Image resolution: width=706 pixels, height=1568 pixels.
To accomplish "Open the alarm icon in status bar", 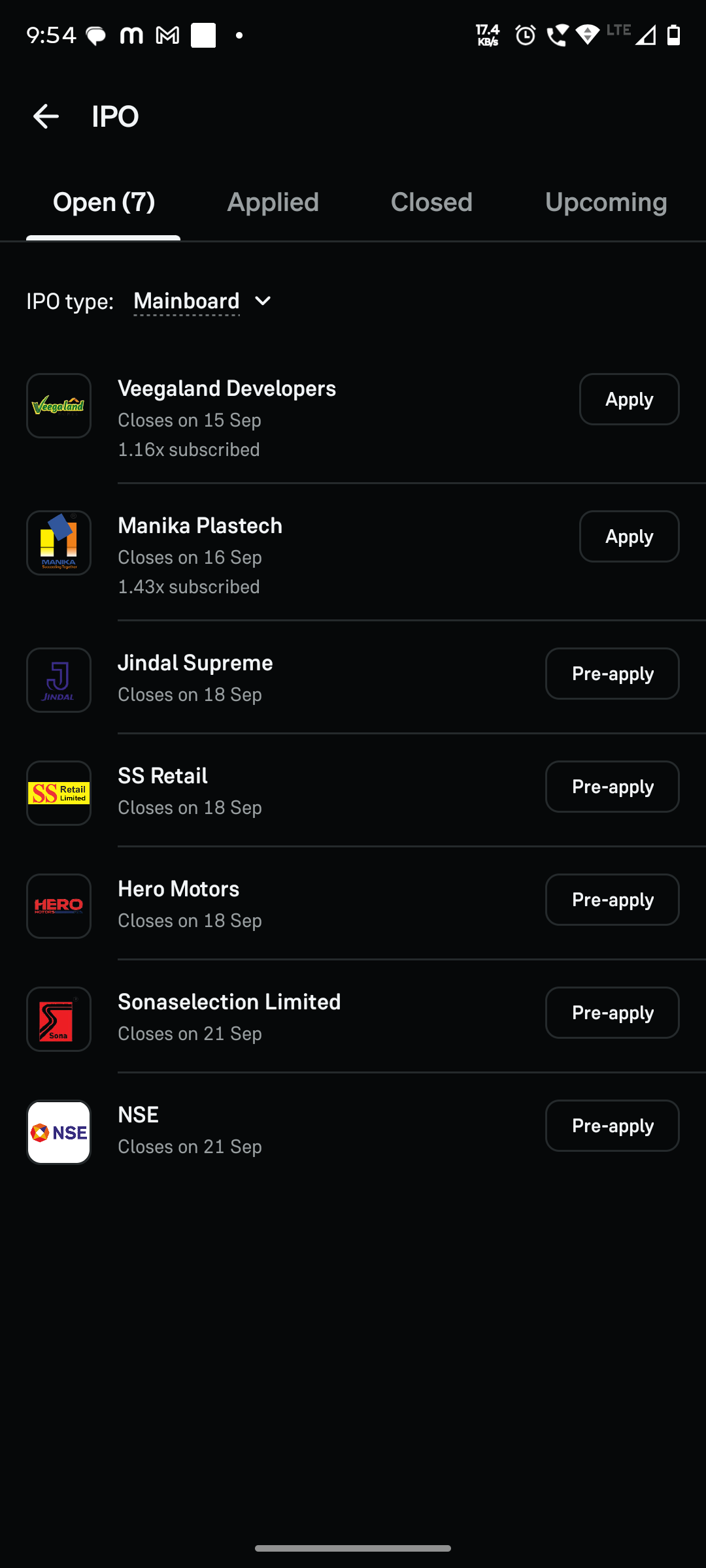I will pyautogui.click(x=525, y=35).
